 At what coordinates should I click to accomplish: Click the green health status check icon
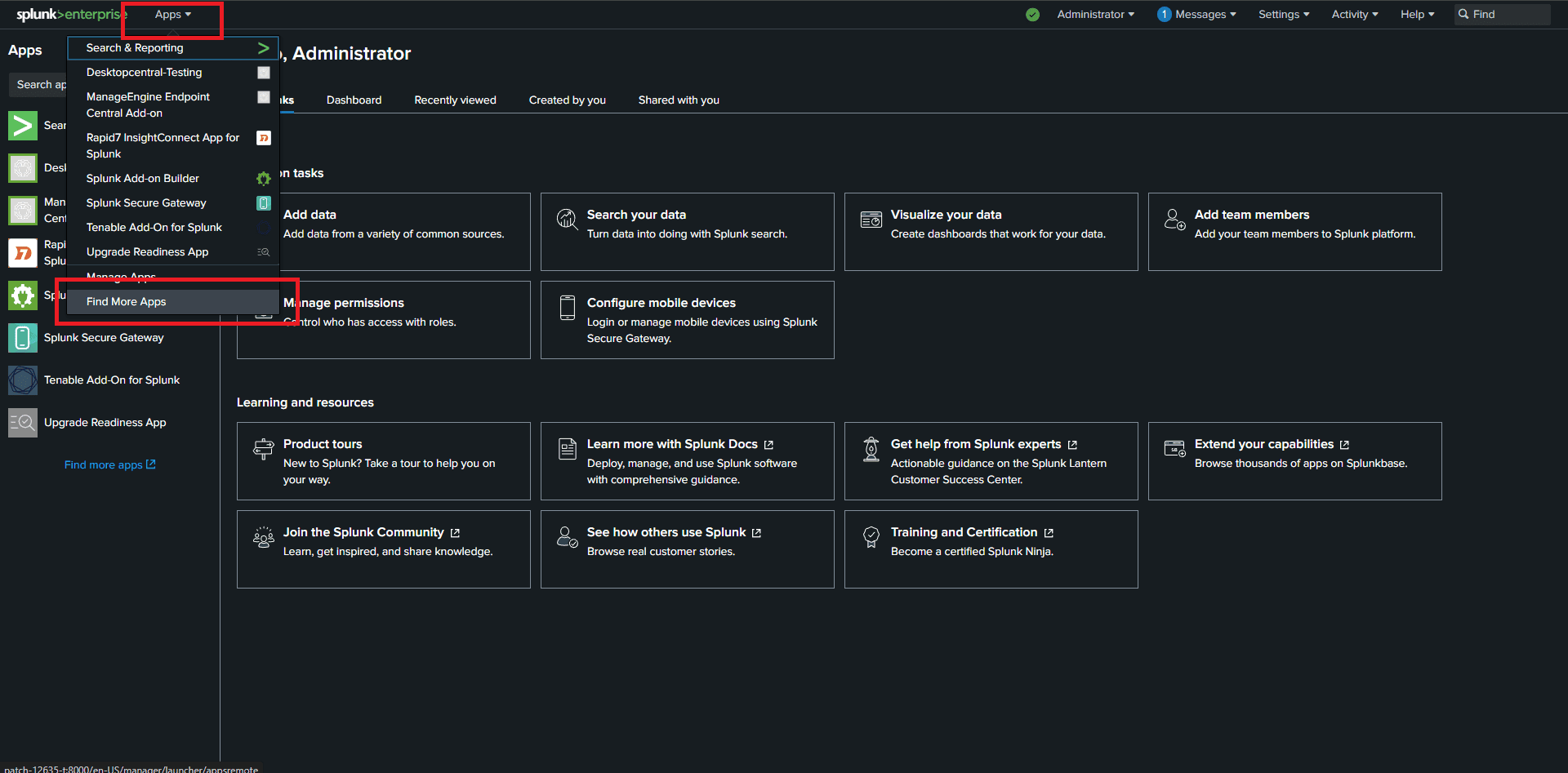[x=1032, y=15]
